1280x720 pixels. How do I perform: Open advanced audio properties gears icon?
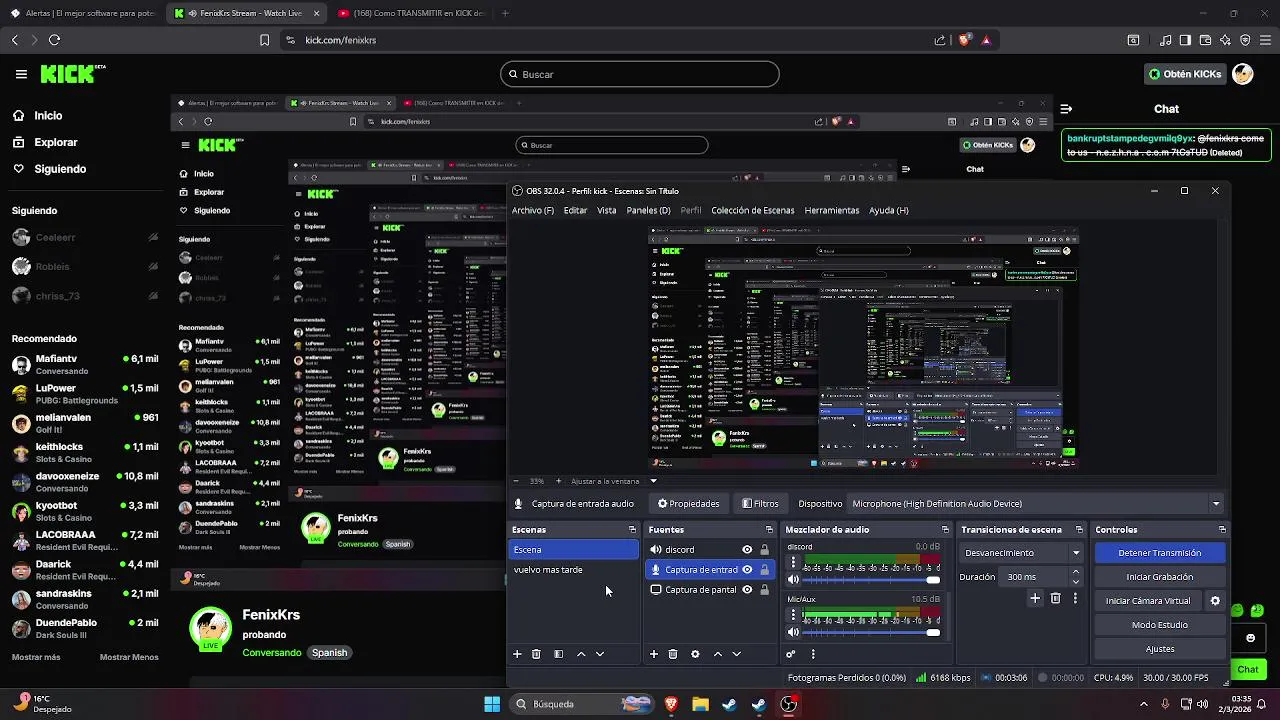coord(791,654)
